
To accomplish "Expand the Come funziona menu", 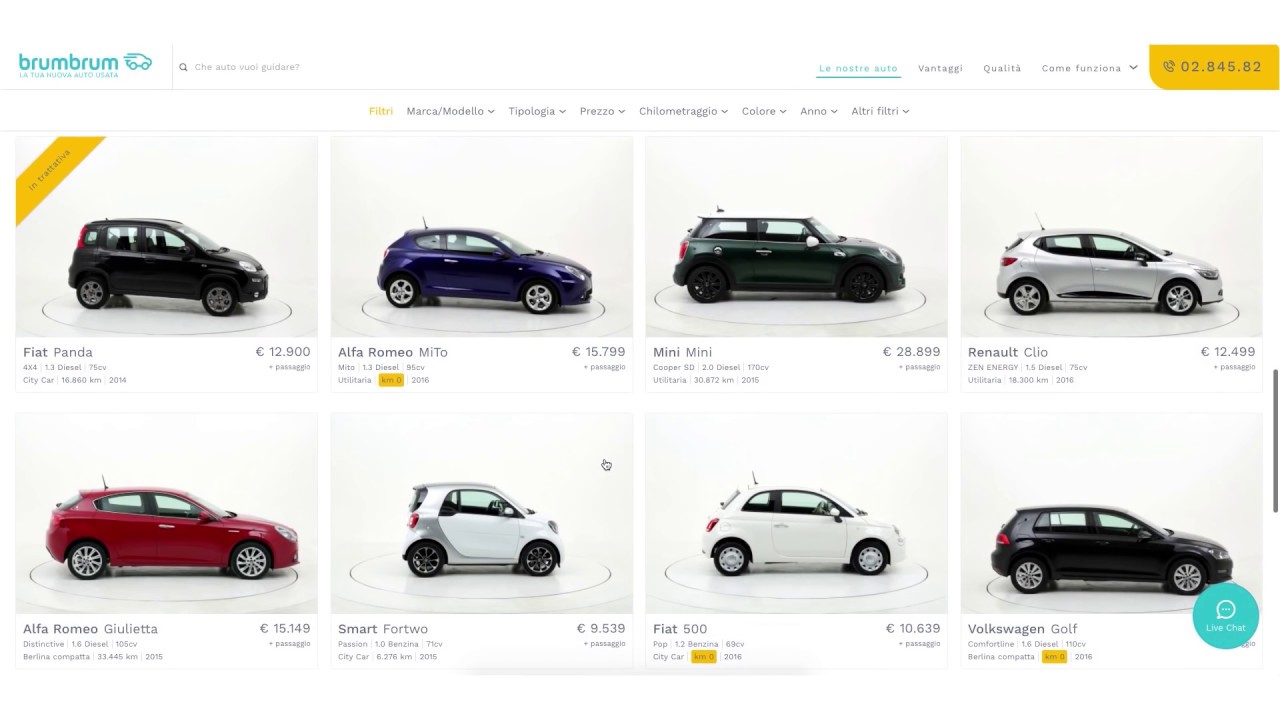I will coord(1089,68).
